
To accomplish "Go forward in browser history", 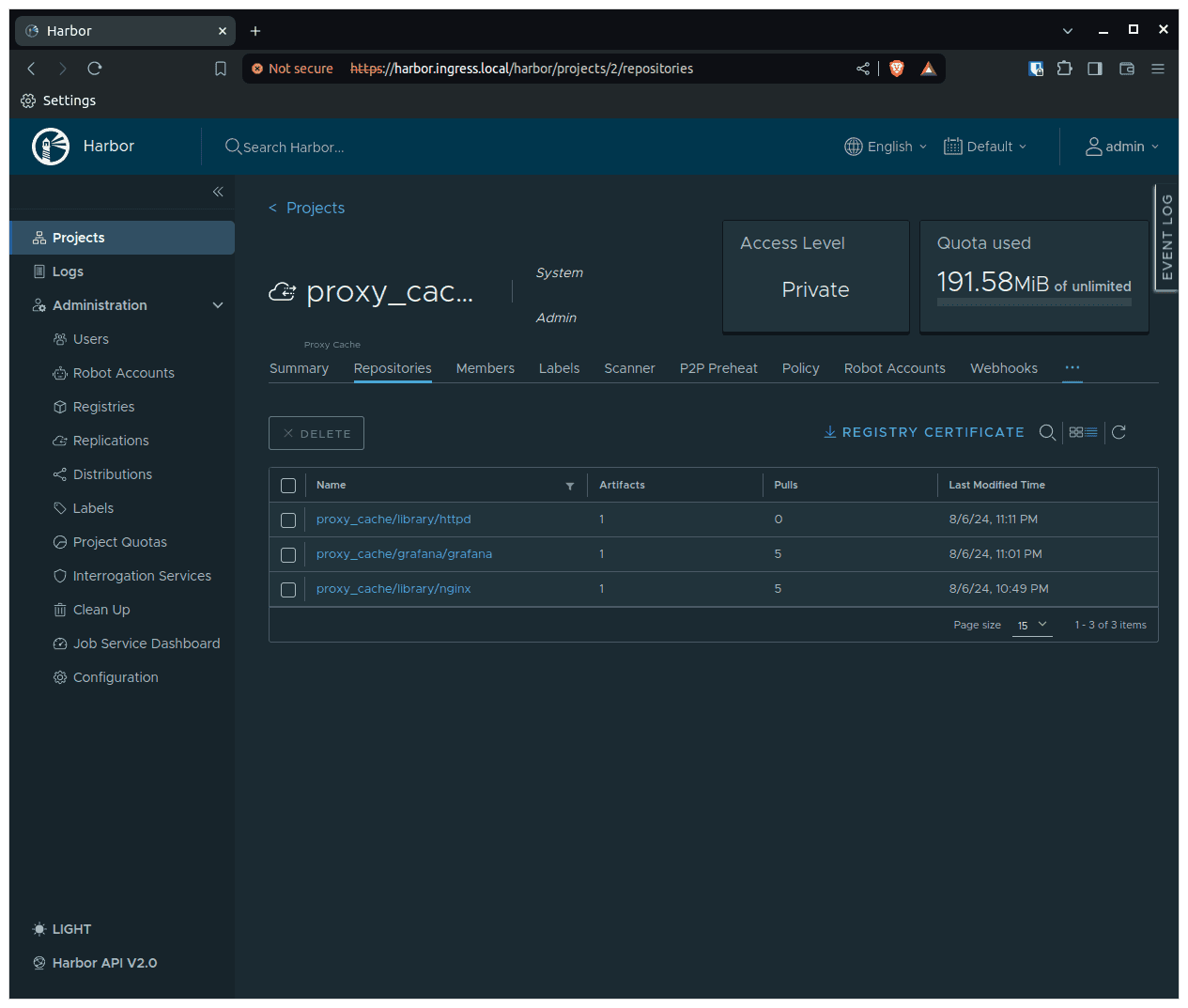I will pyautogui.click(x=63, y=69).
